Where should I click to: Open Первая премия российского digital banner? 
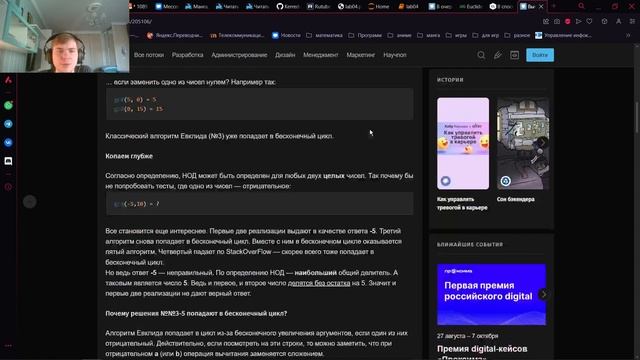tap(491, 294)
